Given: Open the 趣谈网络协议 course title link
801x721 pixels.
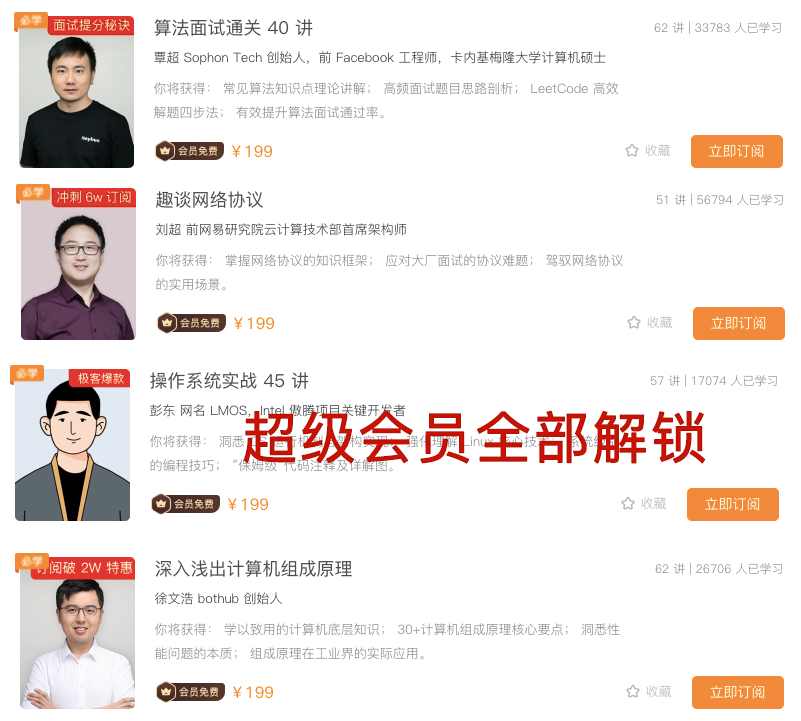Looking at the screenshot, I should pos(209,200).
